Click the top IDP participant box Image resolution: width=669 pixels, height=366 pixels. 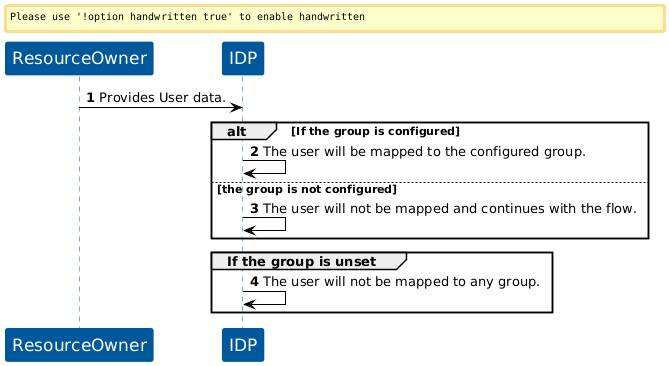click(243, 58)
